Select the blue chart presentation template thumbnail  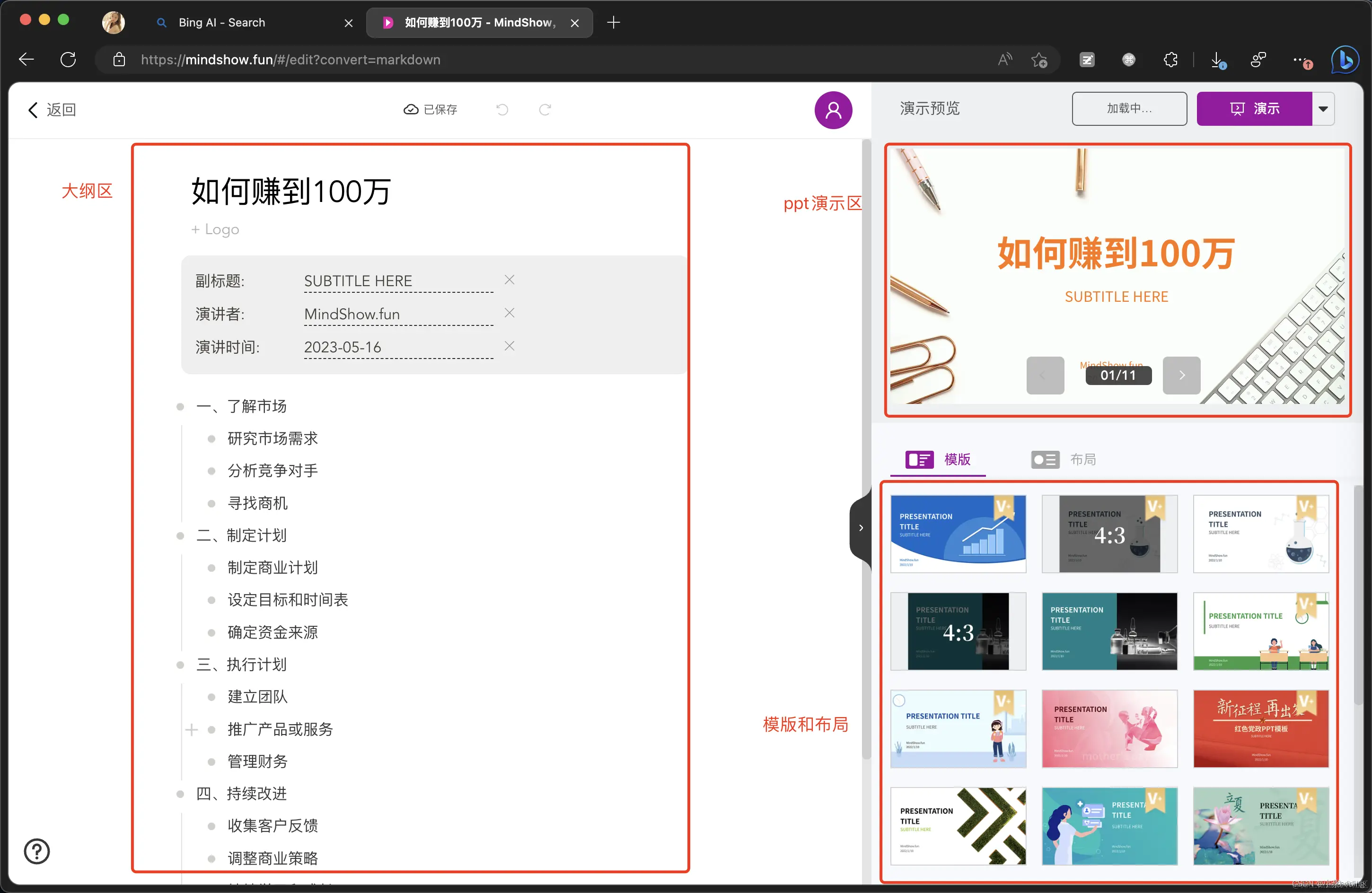click(958, 534)
